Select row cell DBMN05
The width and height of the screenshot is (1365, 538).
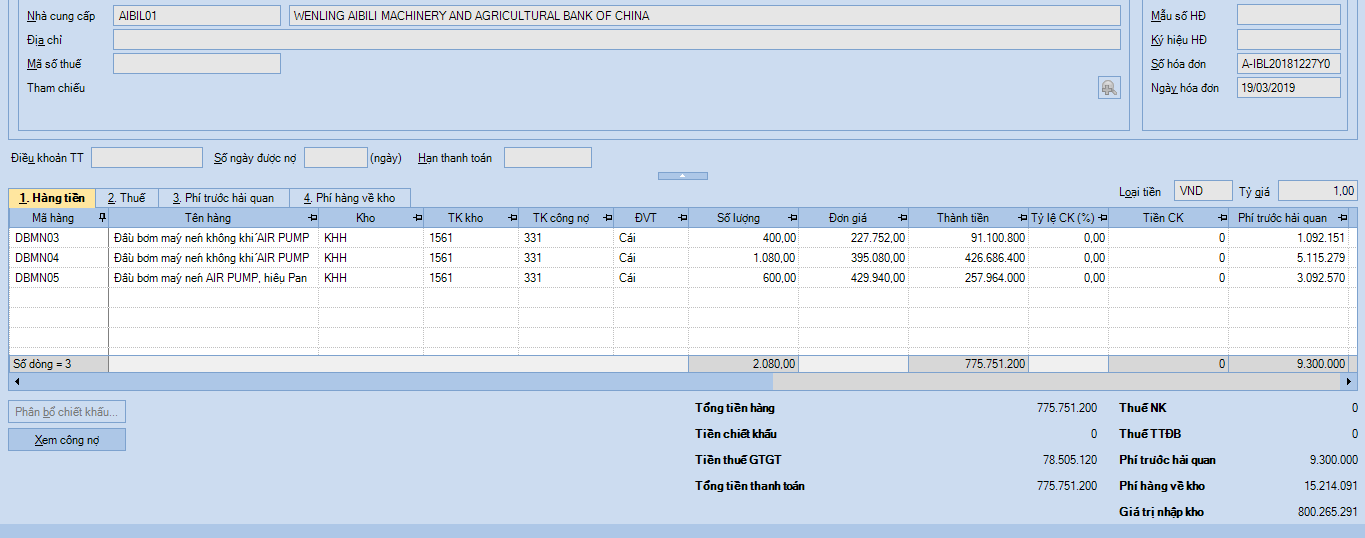coord(59,278)
